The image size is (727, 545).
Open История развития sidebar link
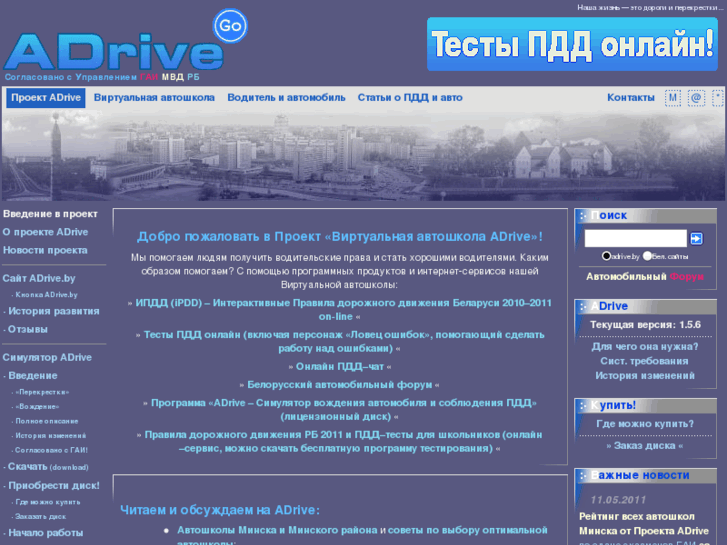click(x=54, y=311)
